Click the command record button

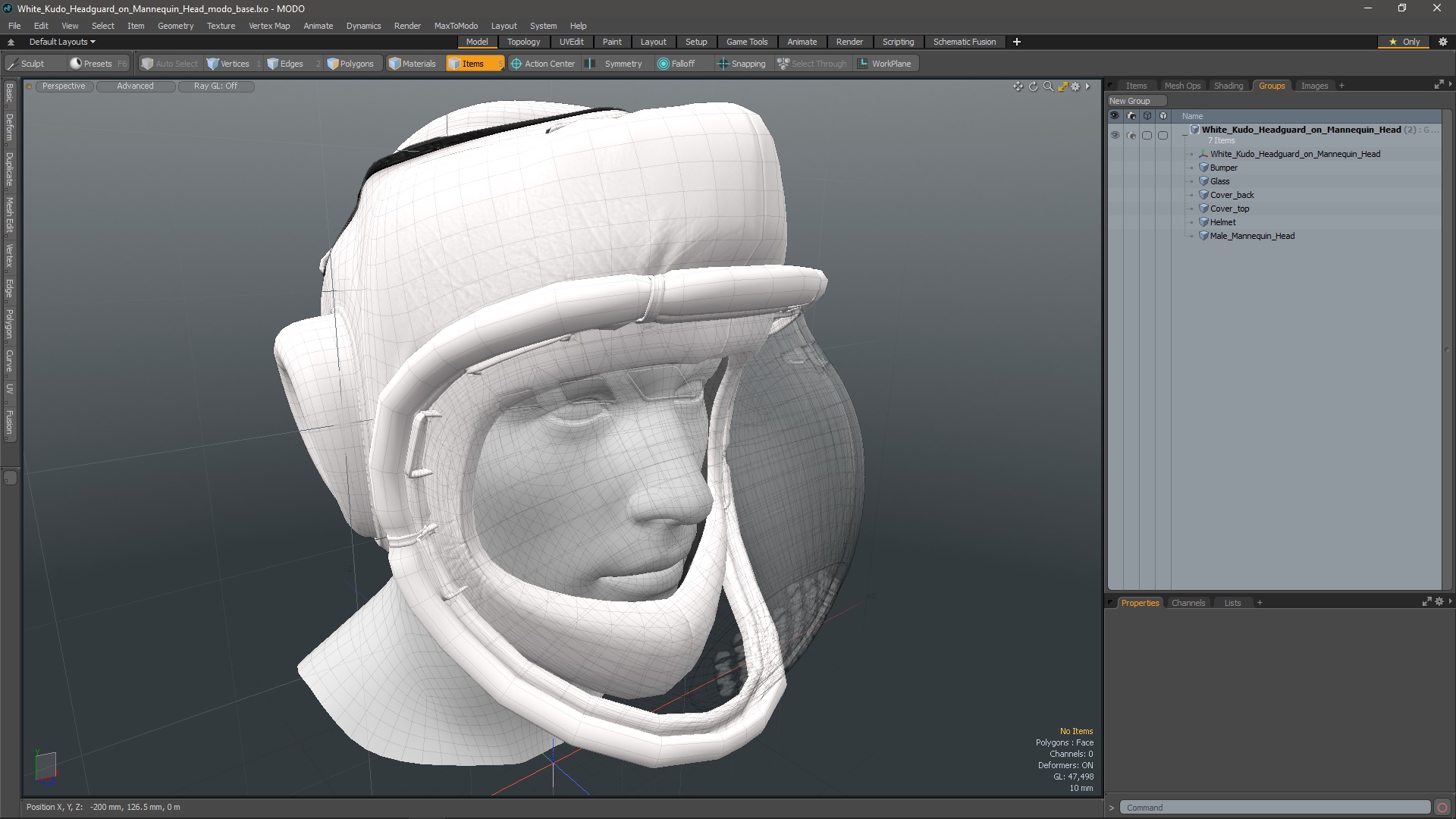[1442, 808]
